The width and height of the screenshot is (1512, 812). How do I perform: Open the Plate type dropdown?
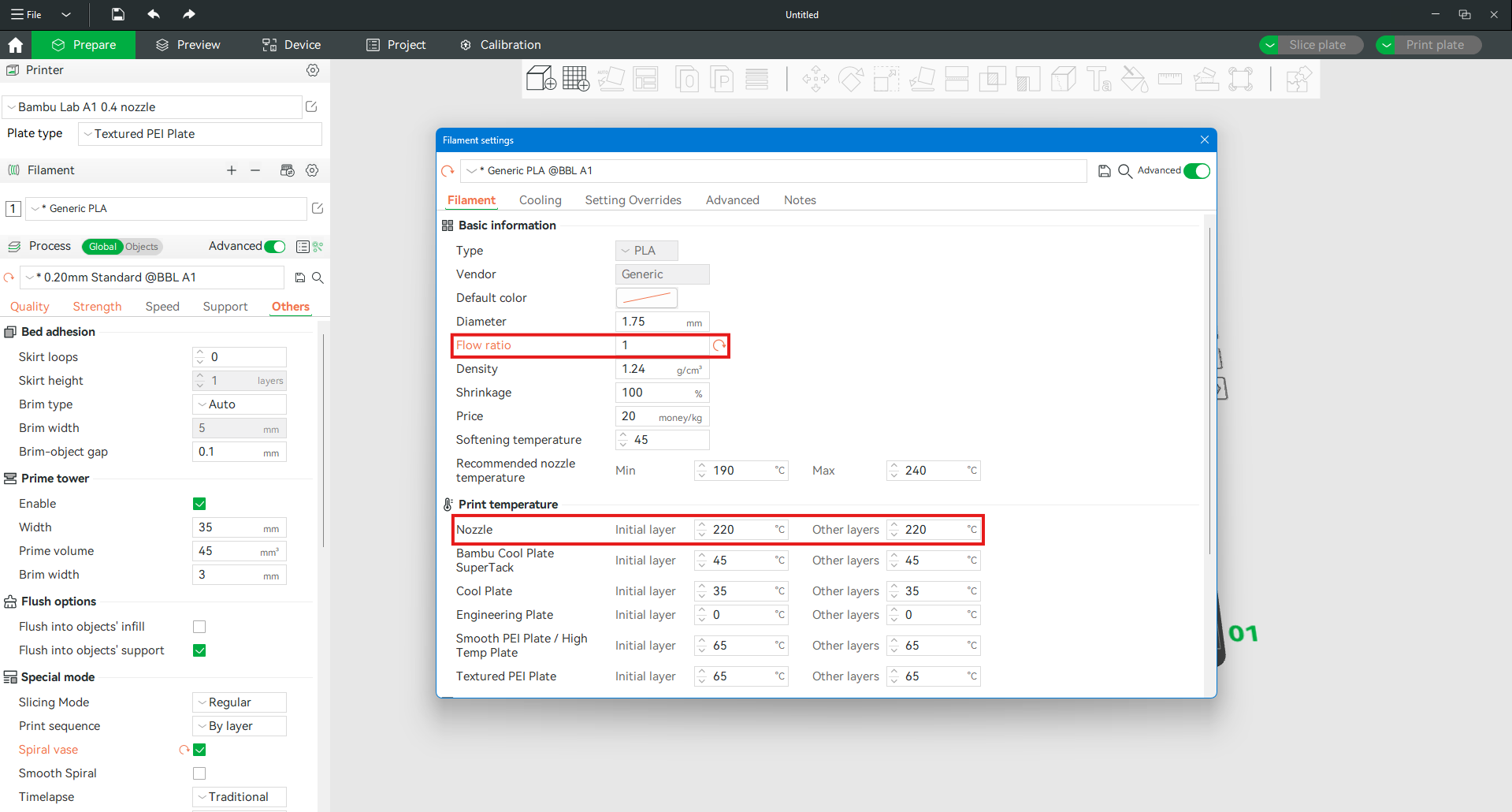click(200, 134)
